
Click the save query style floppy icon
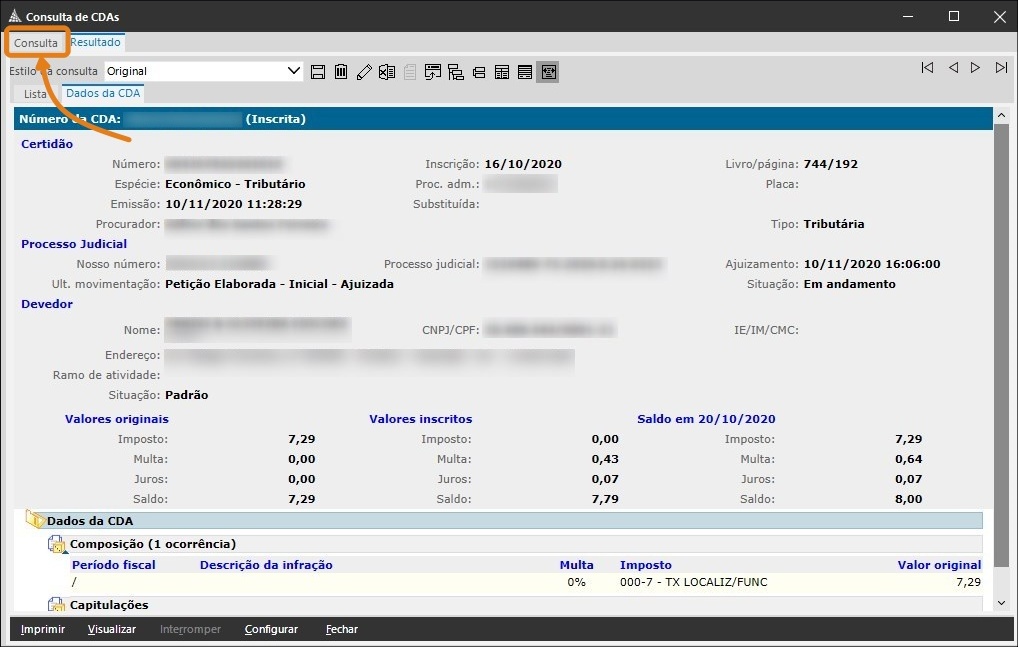click(x=318, y=72)
